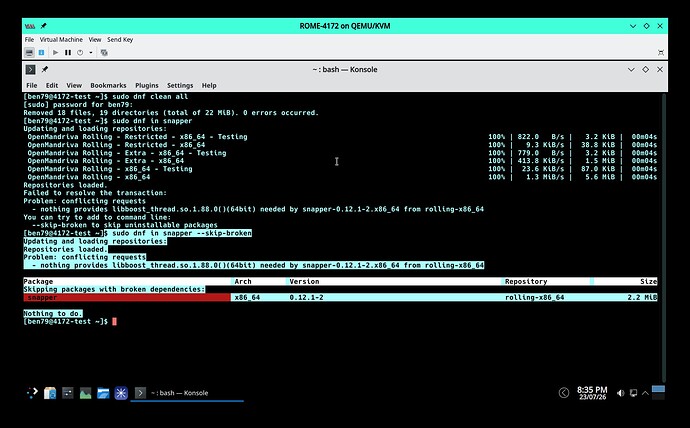Pause the virtual machine
The height and width of the screenshot is (428, 690).
pyautogui.click(x=68, y=52)
